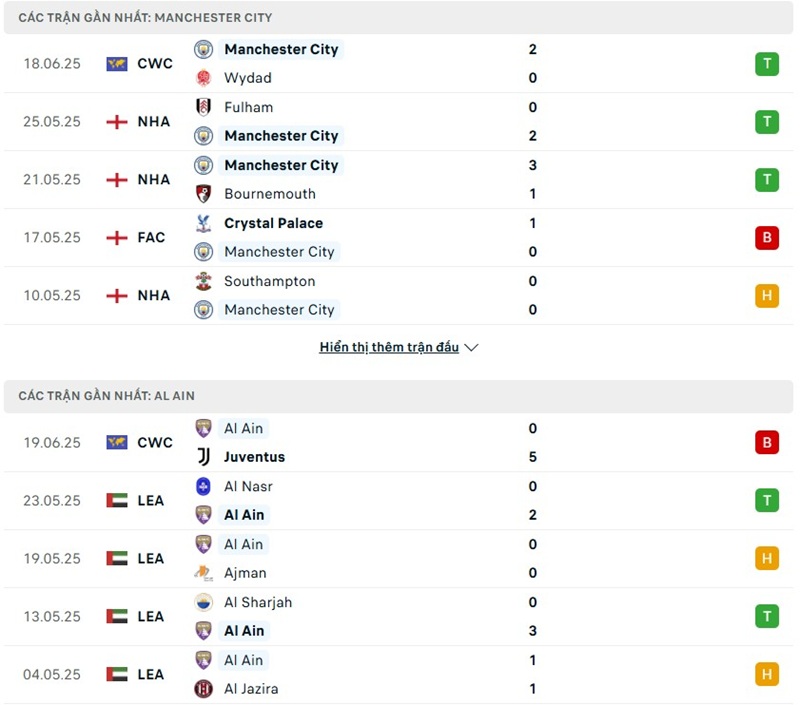The image size is (800, 705).
Task: Click the Al Sharjah club crest
Action: coord(204,602)
